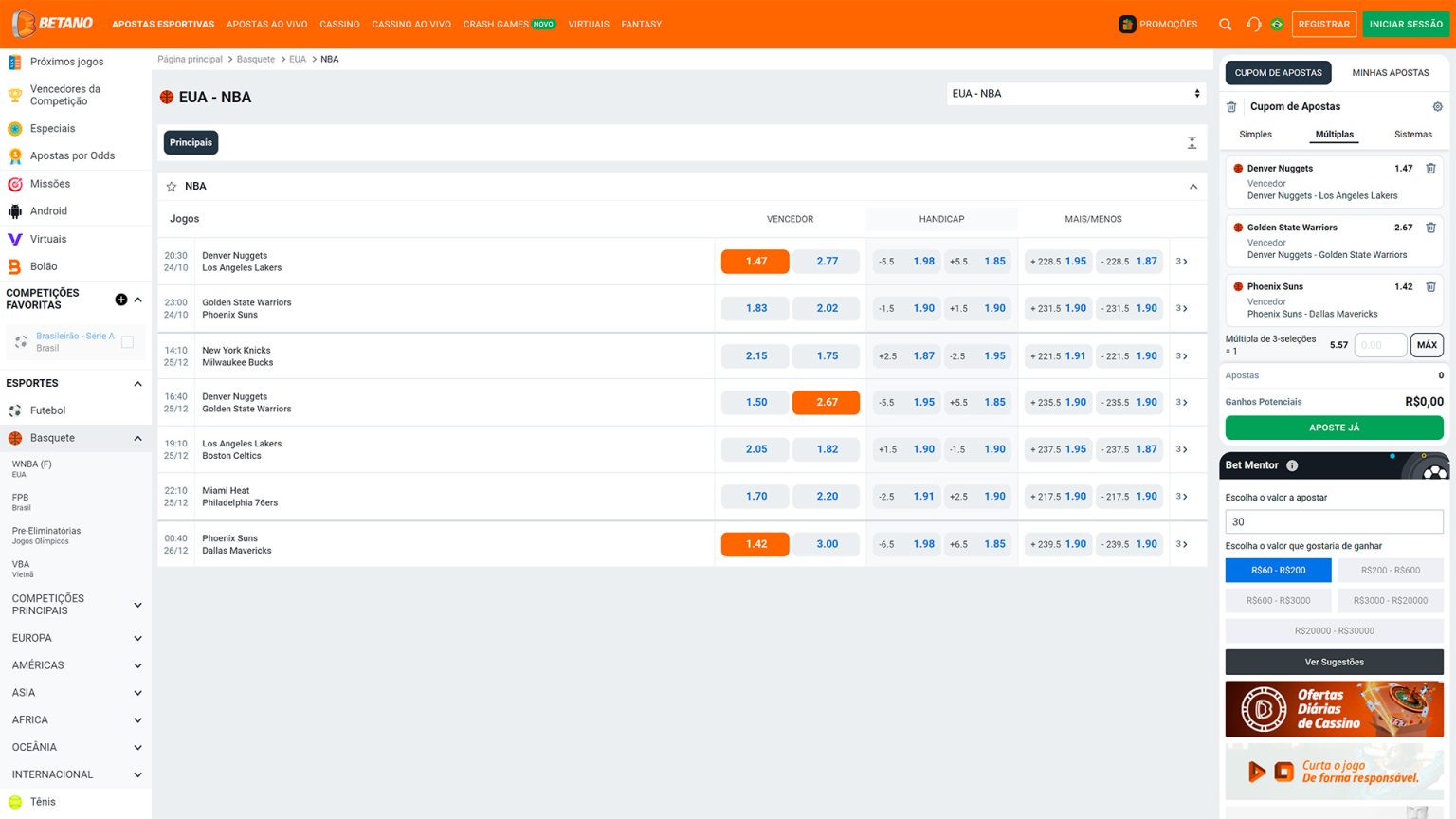1456x819 pixels.
Task: Click the Betano logo
Action: pos(52,23)
